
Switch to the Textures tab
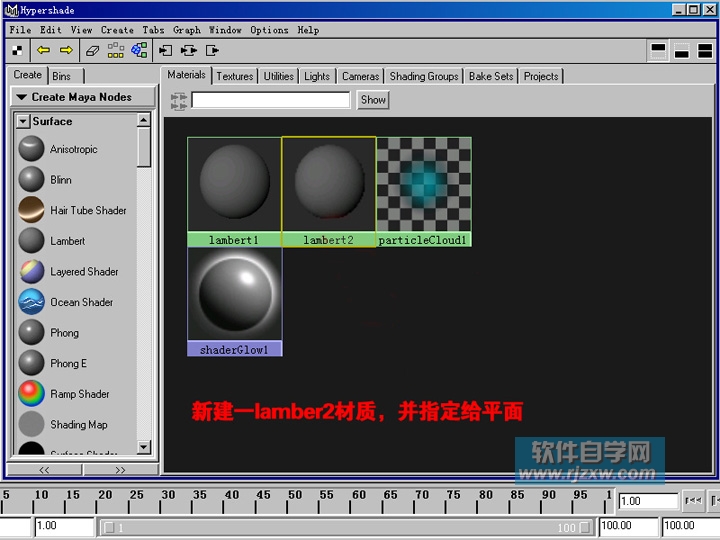tap(235, 76)
